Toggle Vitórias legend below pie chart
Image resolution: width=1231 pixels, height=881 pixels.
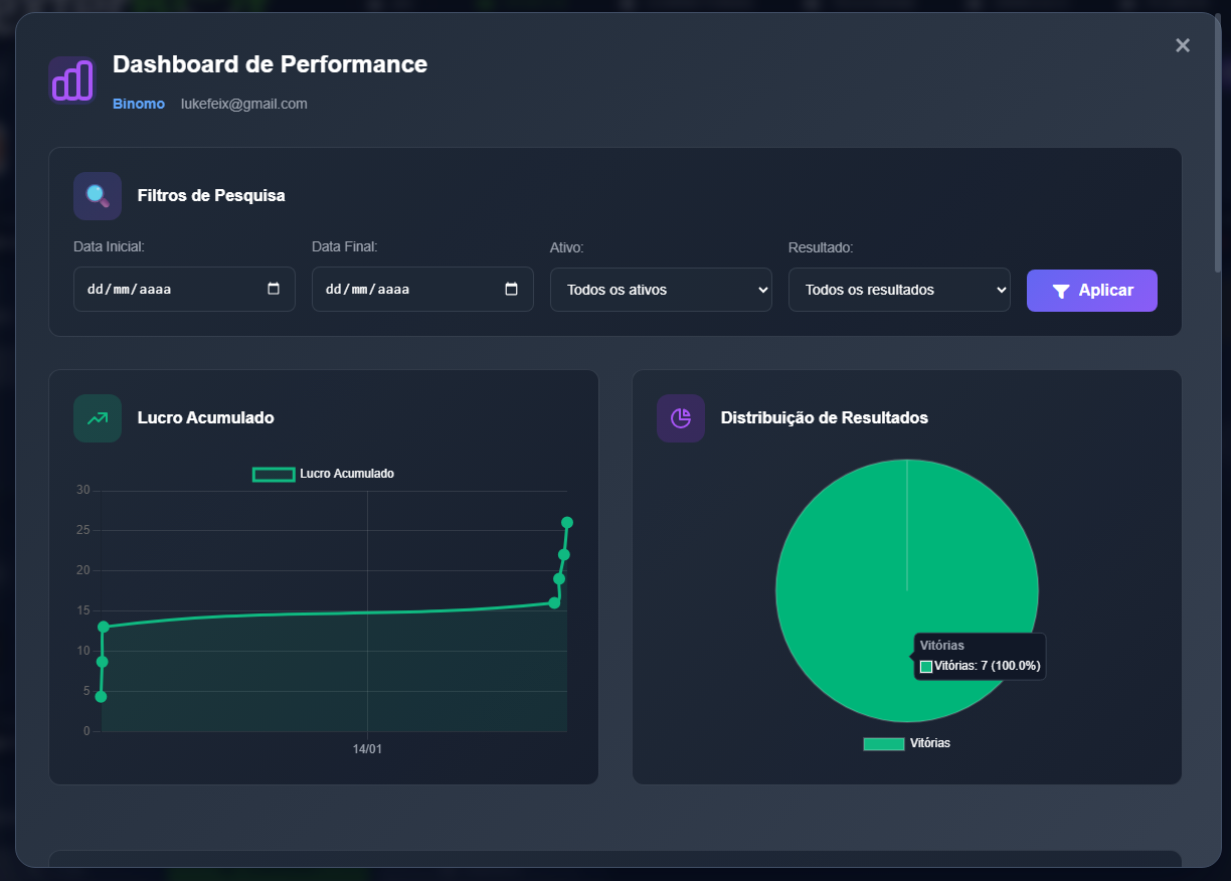click(x=906, y=744)
